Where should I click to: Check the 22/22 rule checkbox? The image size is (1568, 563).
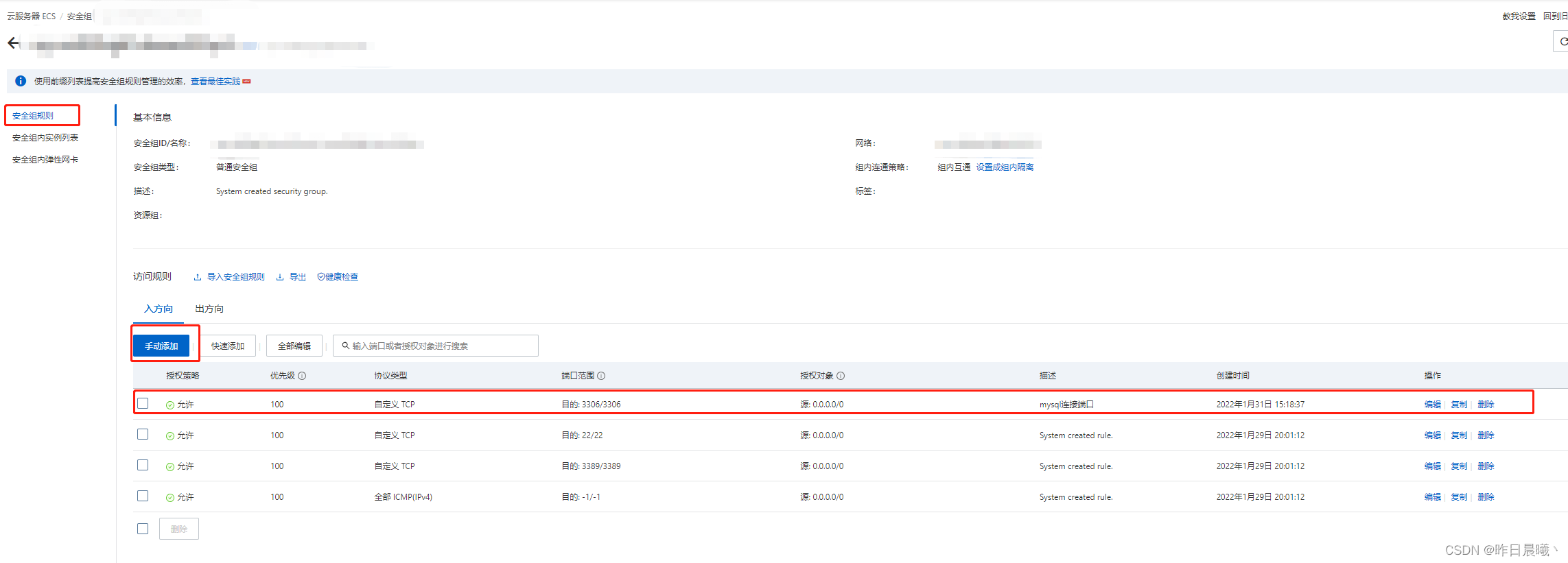143,434
